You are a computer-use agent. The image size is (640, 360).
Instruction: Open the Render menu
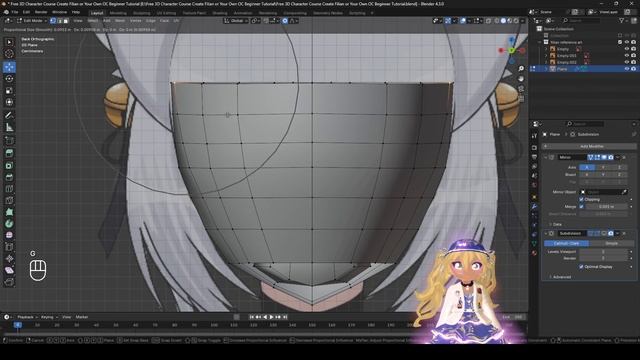41,12
